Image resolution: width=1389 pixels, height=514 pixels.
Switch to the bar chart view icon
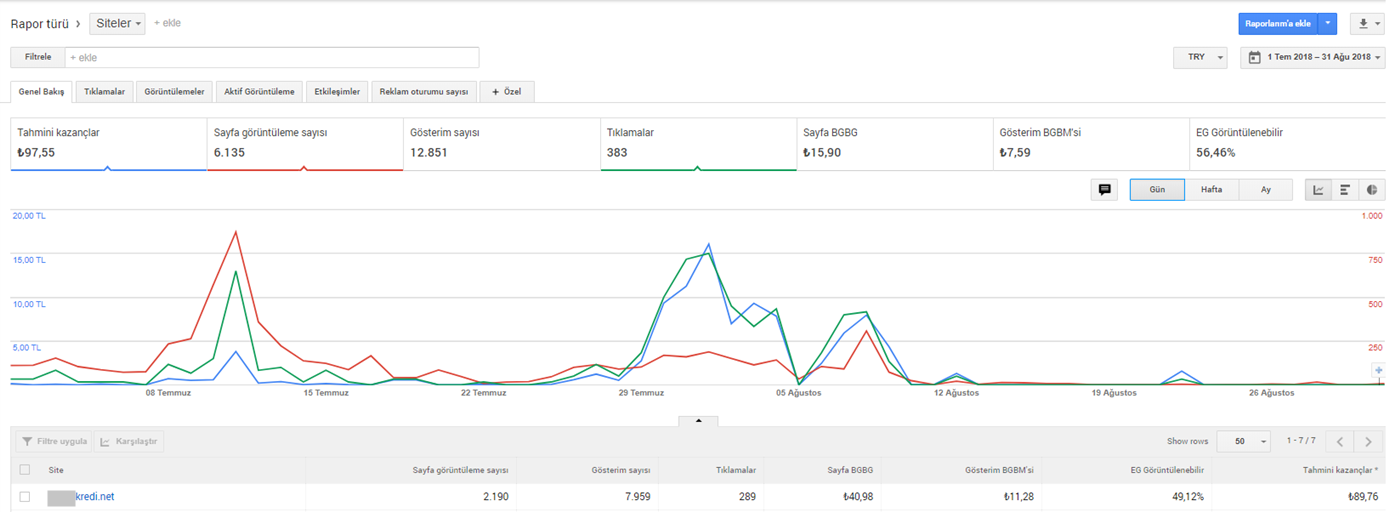coord(1345,190)
